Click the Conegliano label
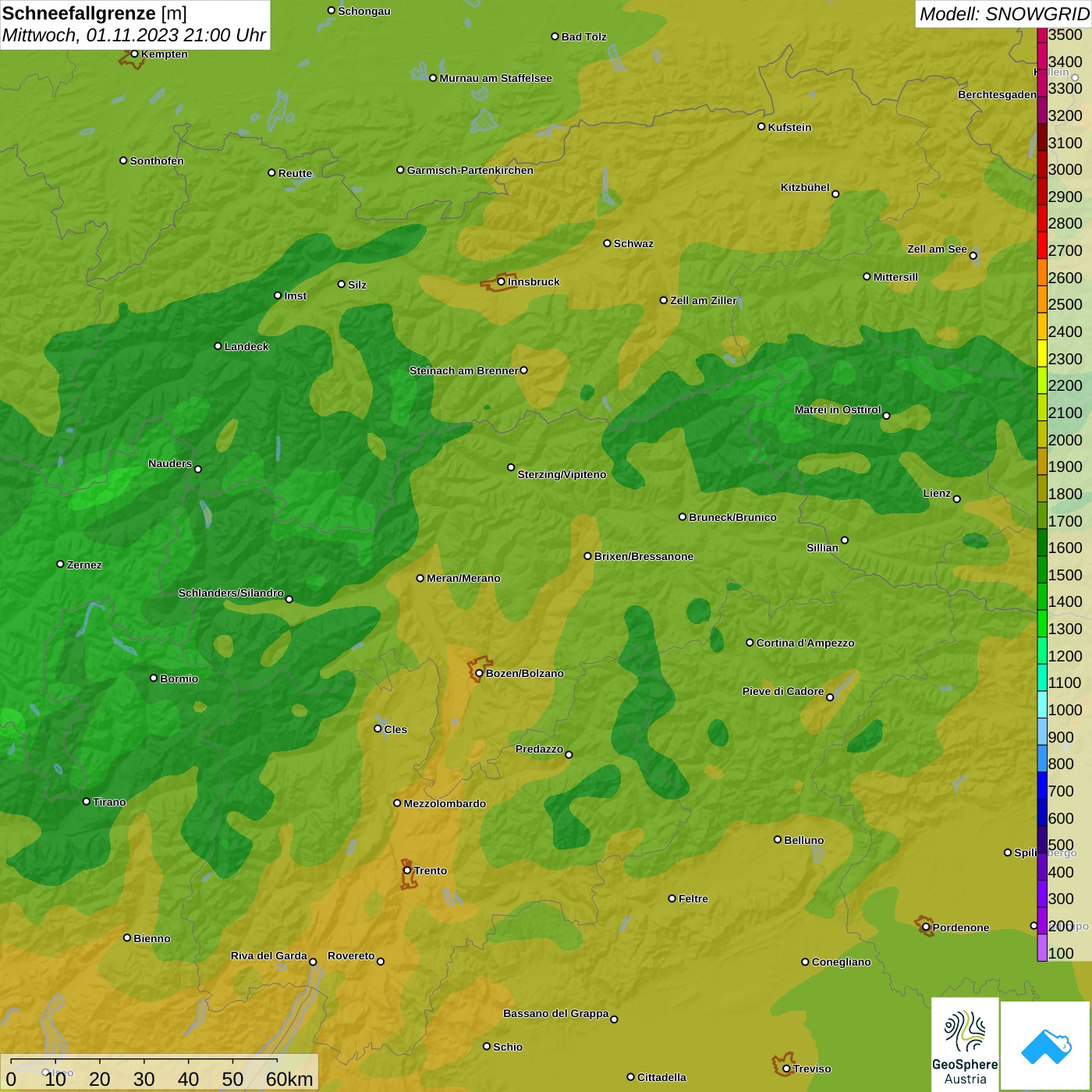The width and height of the screenshot is (1092, 1092). point(842,962)
